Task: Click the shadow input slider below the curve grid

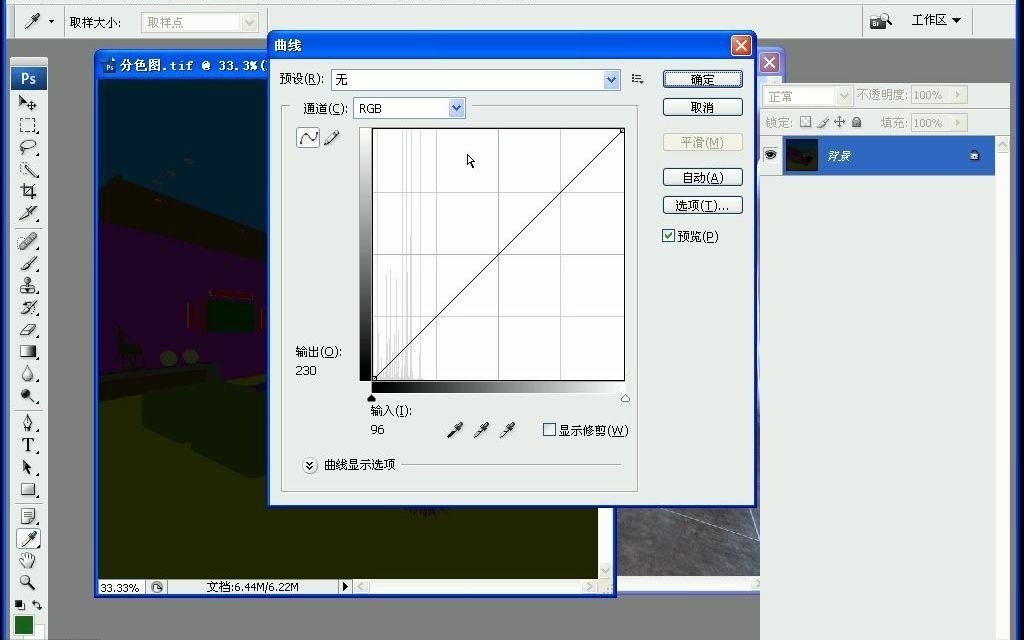Action: point(371,397)
